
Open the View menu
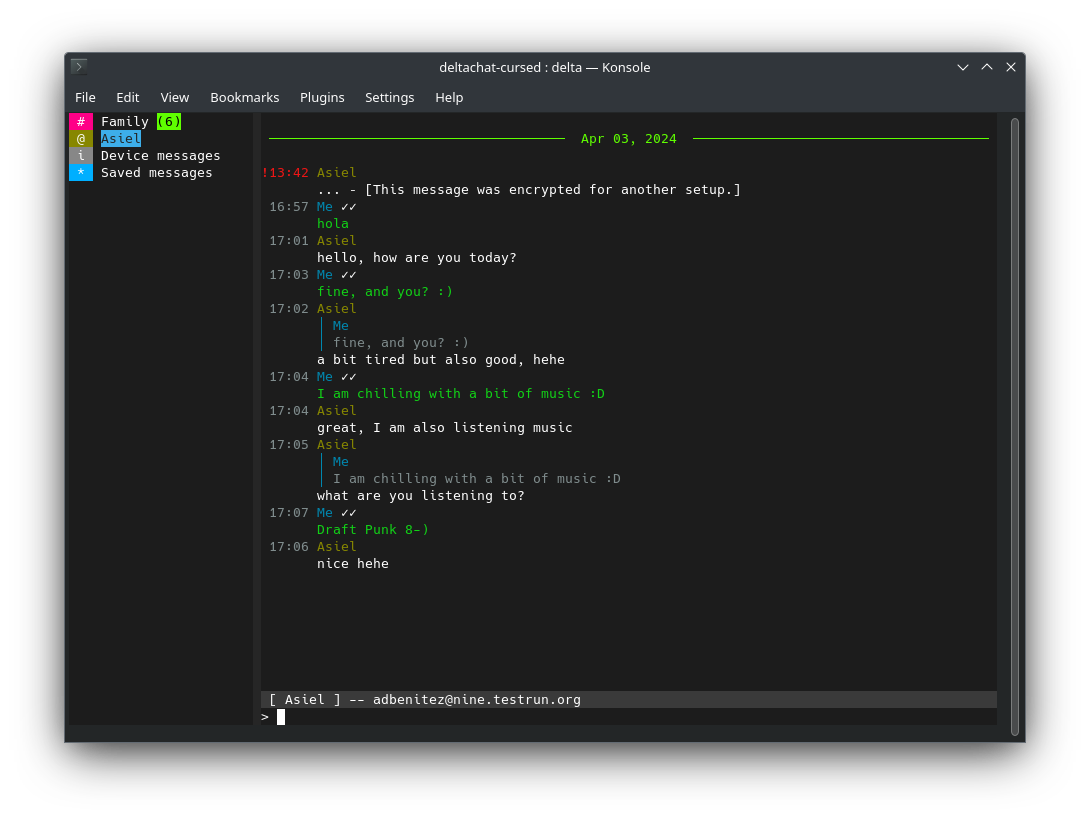pos(175,97)
